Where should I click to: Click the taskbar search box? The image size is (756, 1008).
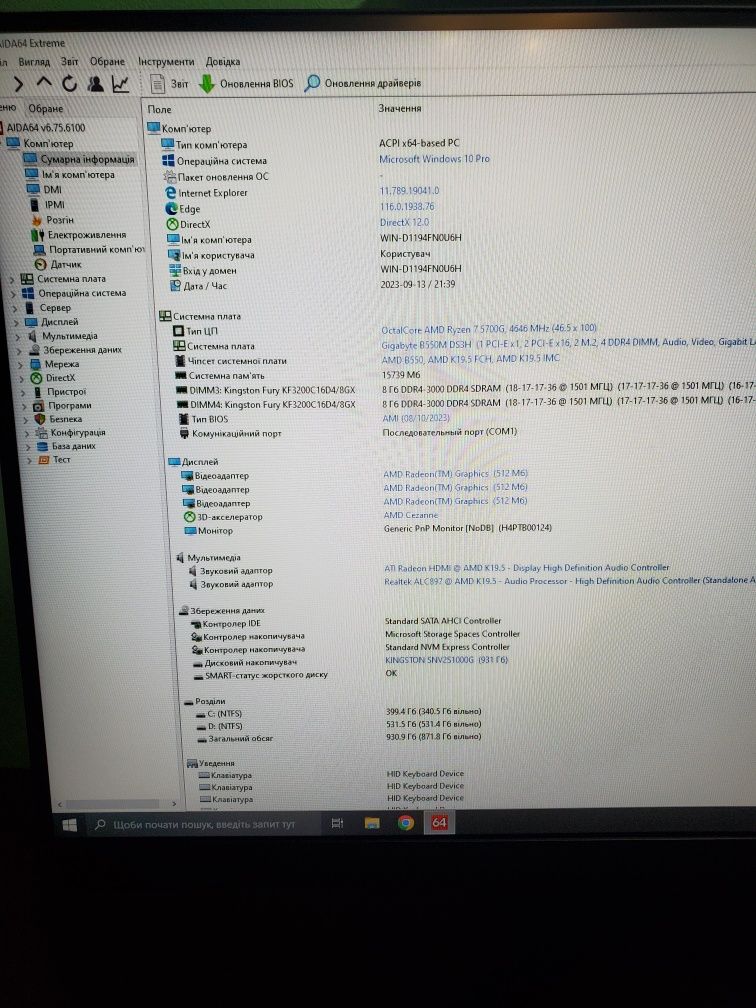click(x=204, y=824)
